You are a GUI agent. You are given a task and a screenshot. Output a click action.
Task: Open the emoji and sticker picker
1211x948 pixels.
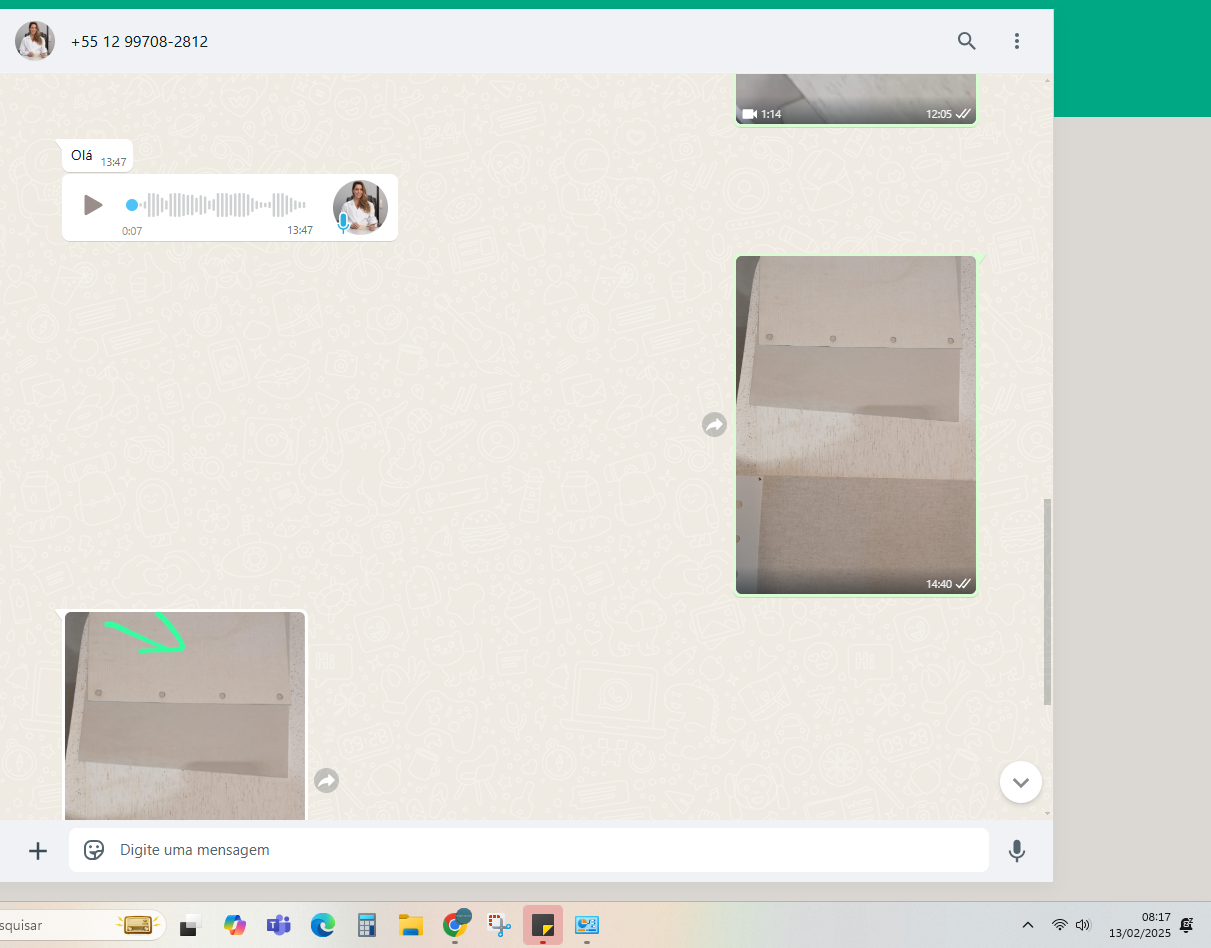[x=94, y=850]
